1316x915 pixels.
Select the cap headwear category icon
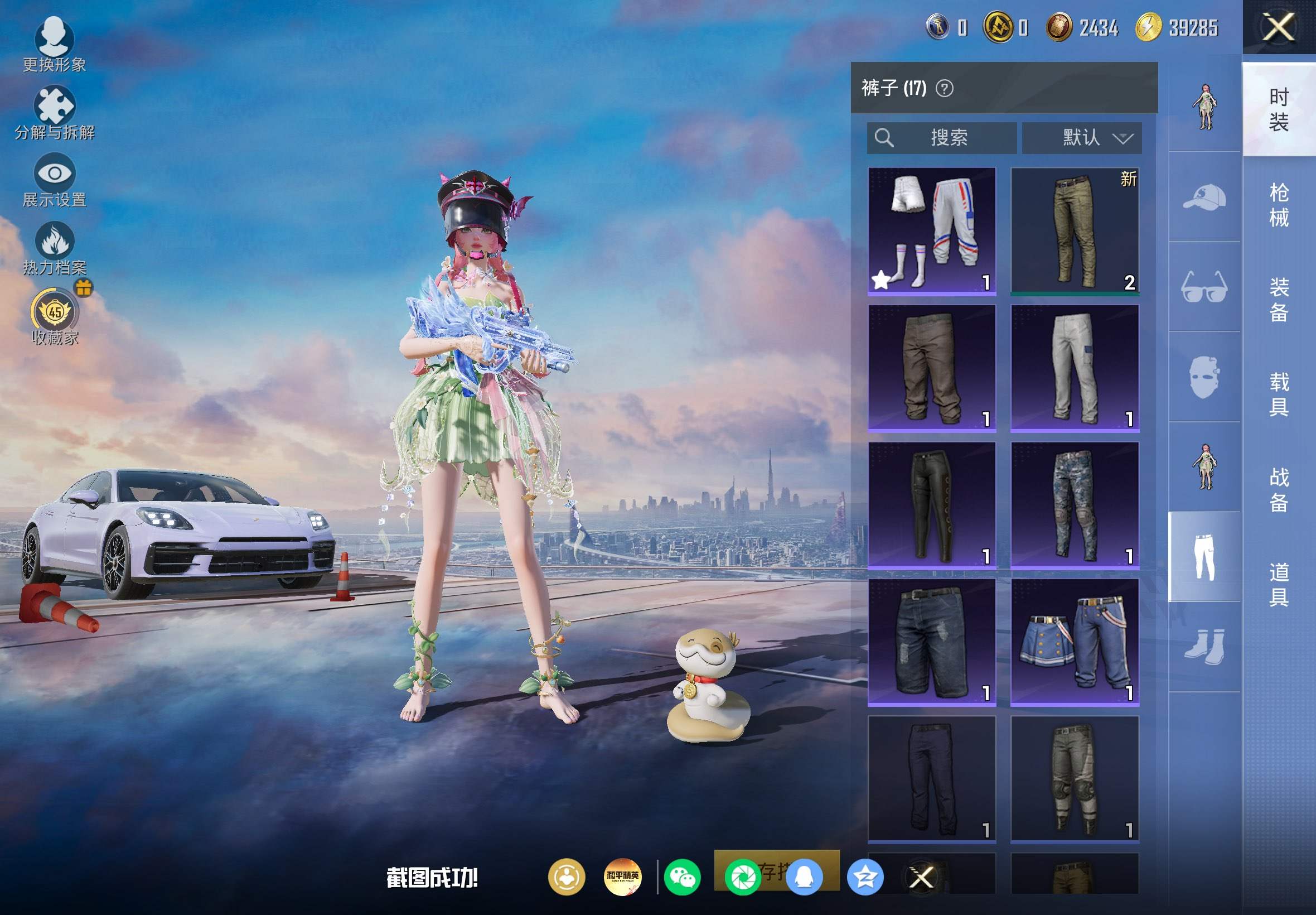(x=1204, y=196)
